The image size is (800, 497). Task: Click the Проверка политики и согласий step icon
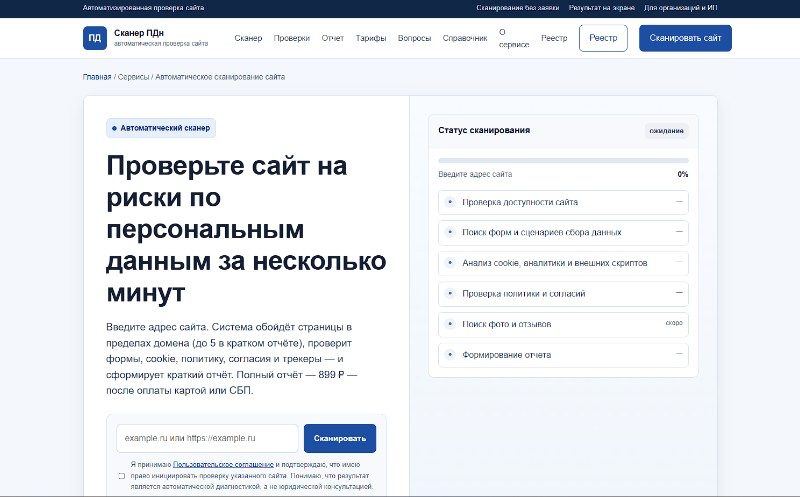click(450, 294)
